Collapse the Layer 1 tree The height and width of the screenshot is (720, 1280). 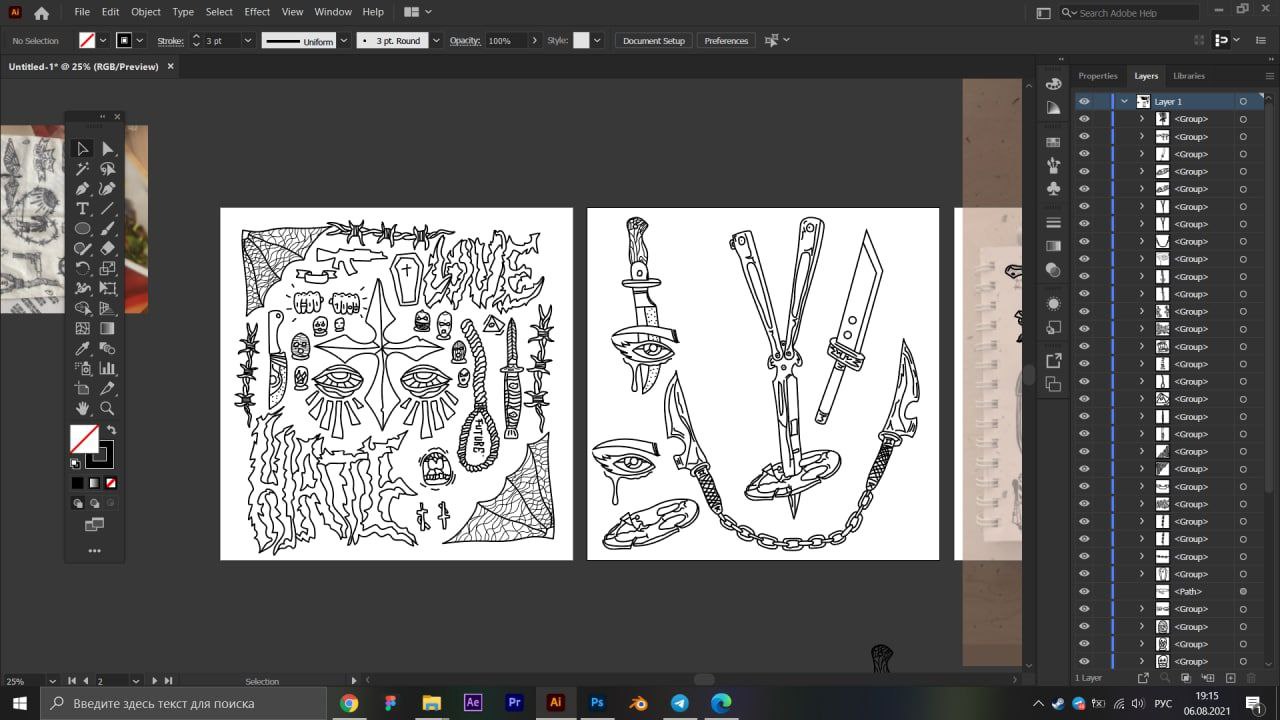(x=1124, y=101)
